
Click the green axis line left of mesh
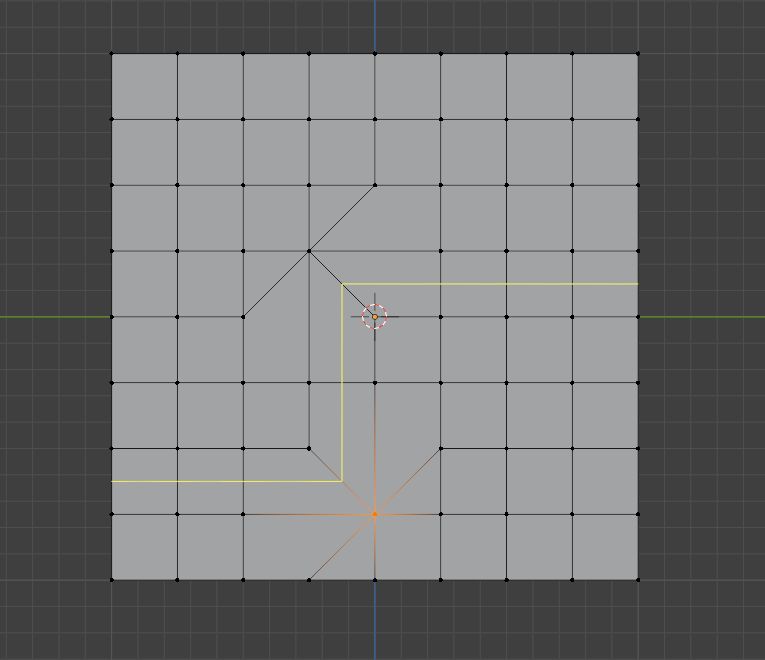click(x=56, y=317)
